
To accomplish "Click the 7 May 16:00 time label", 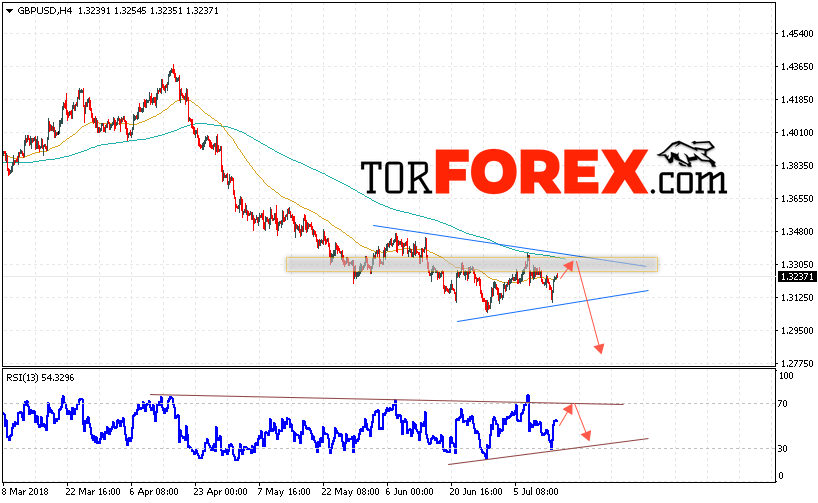I will pos(284,492).
